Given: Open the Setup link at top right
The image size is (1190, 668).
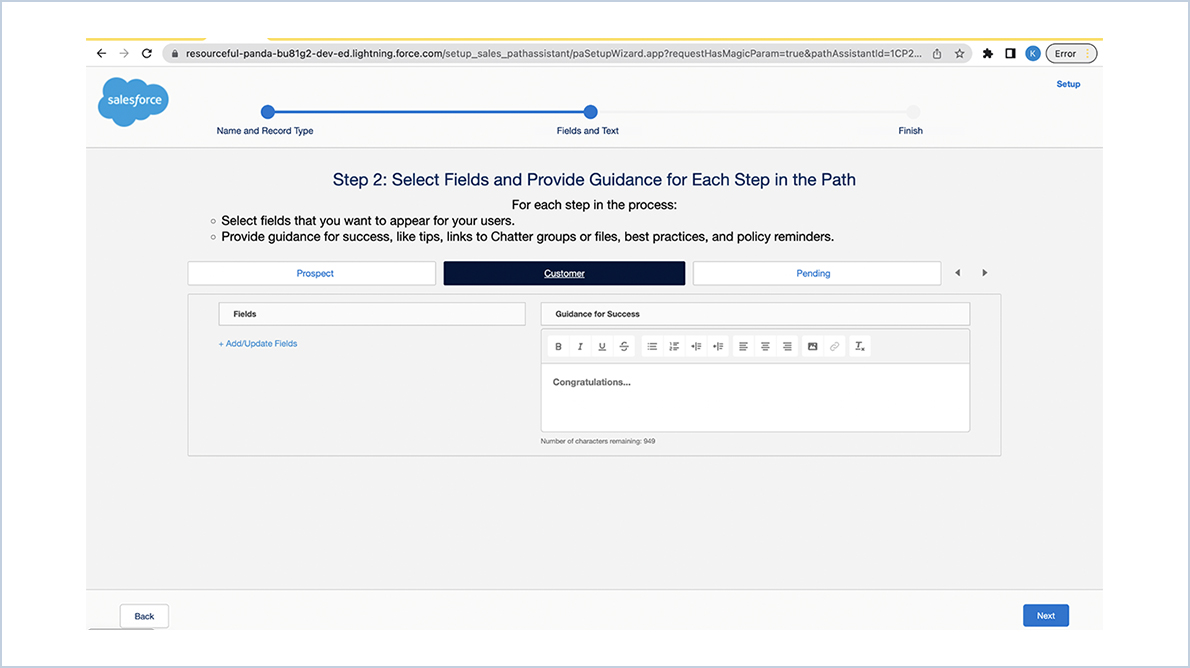Looking at the screenshot, I should tap(1068, 84).
